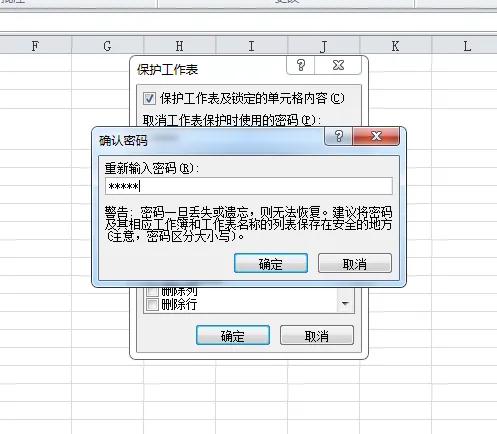Click the permissions list scroll down arrow

(345, 303)
